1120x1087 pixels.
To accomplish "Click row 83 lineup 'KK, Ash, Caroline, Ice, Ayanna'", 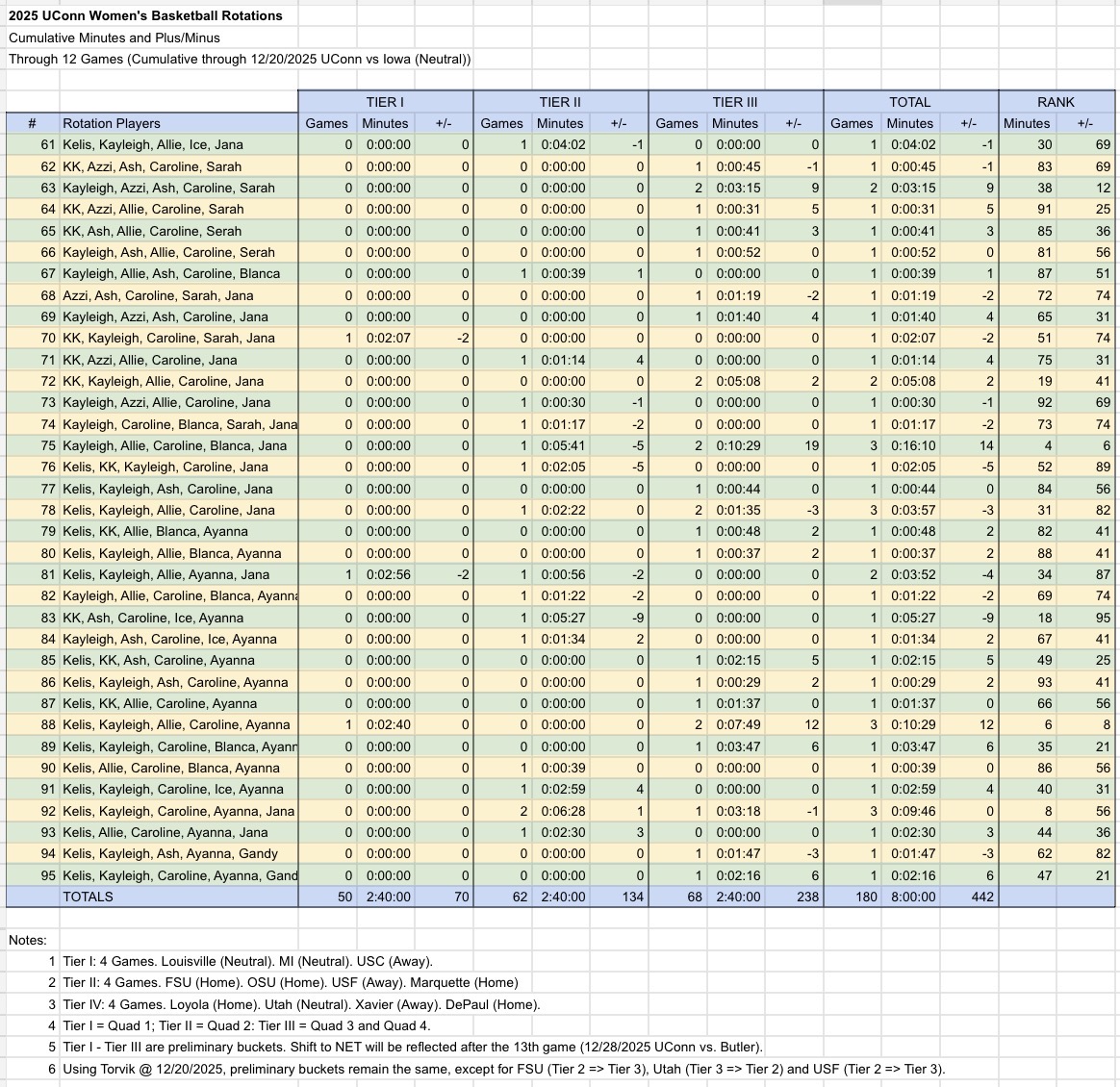I will point(153,618).
